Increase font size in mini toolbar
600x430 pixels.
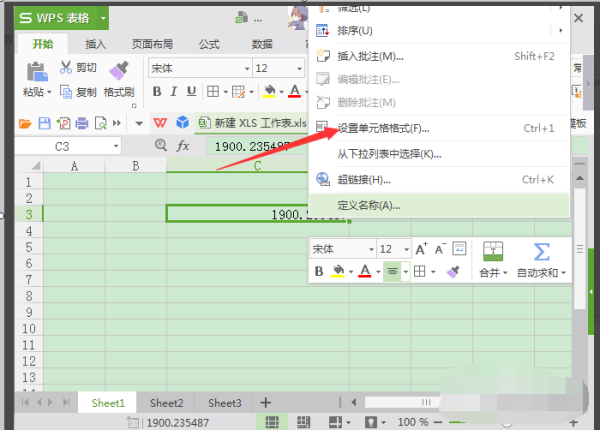coord(421,249)
